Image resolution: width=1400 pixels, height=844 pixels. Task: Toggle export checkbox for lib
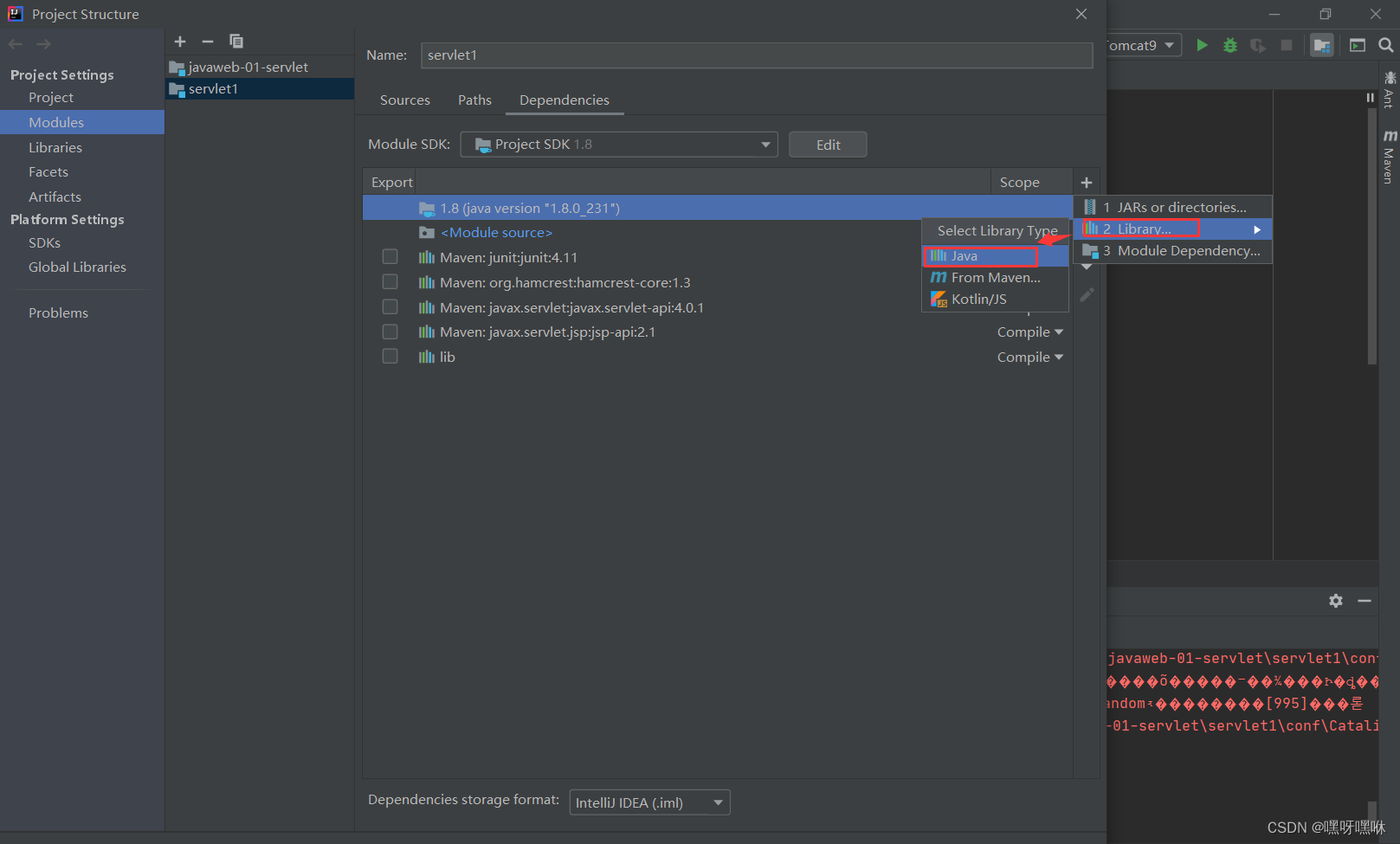pyautogui.click(x=390, y=357)
